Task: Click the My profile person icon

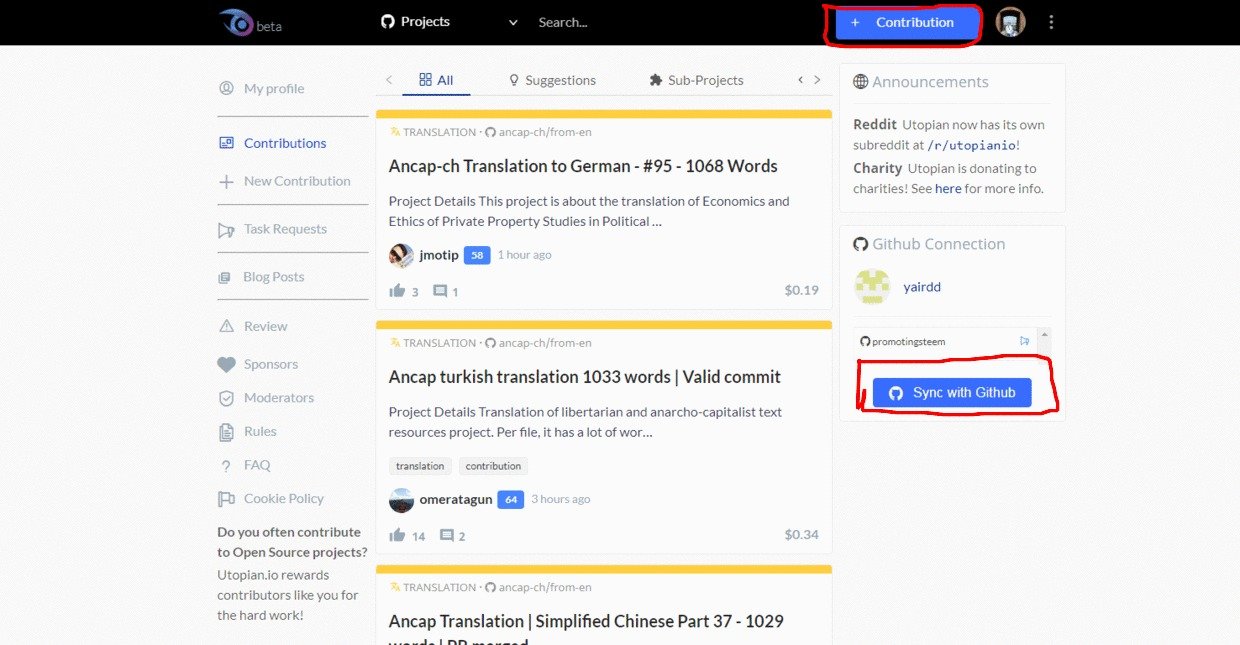Action: (226, 88)
